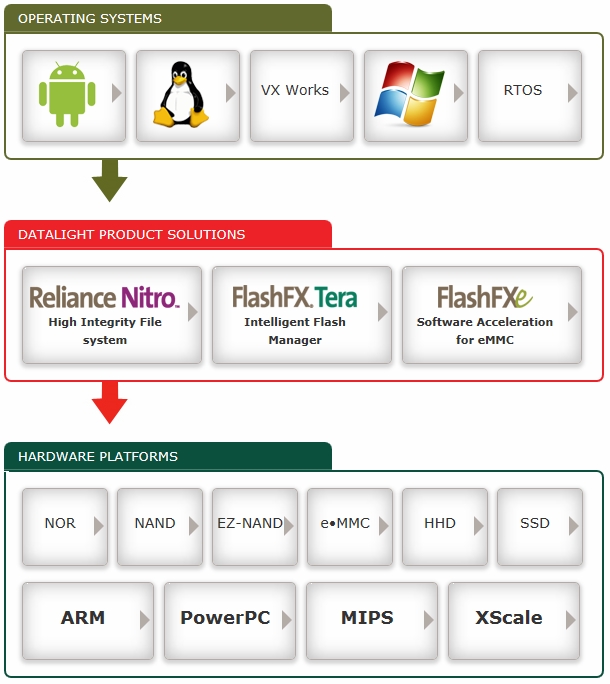Select the Operating Systems tab header

168,18
